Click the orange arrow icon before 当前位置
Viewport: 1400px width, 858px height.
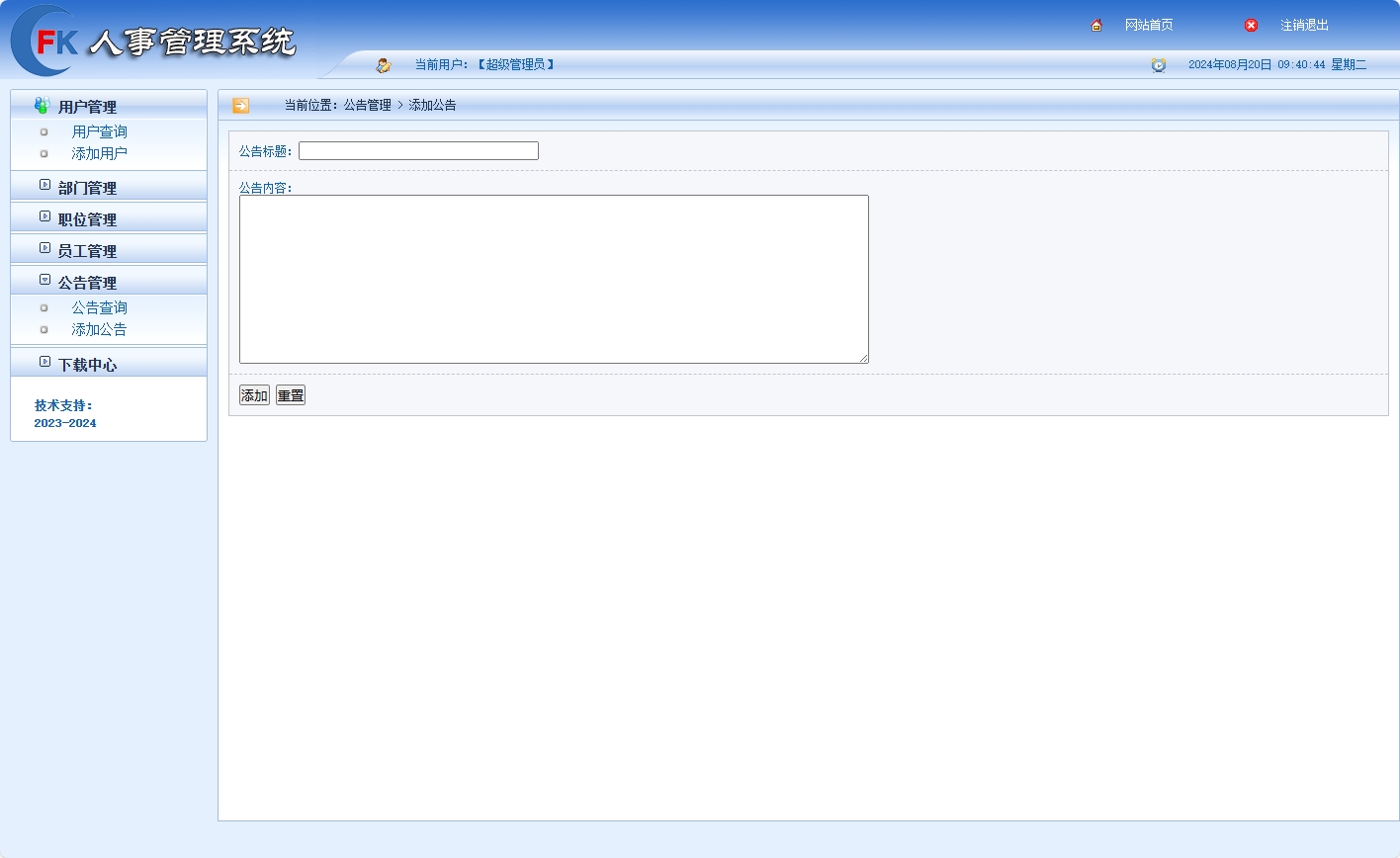[240, 106]
